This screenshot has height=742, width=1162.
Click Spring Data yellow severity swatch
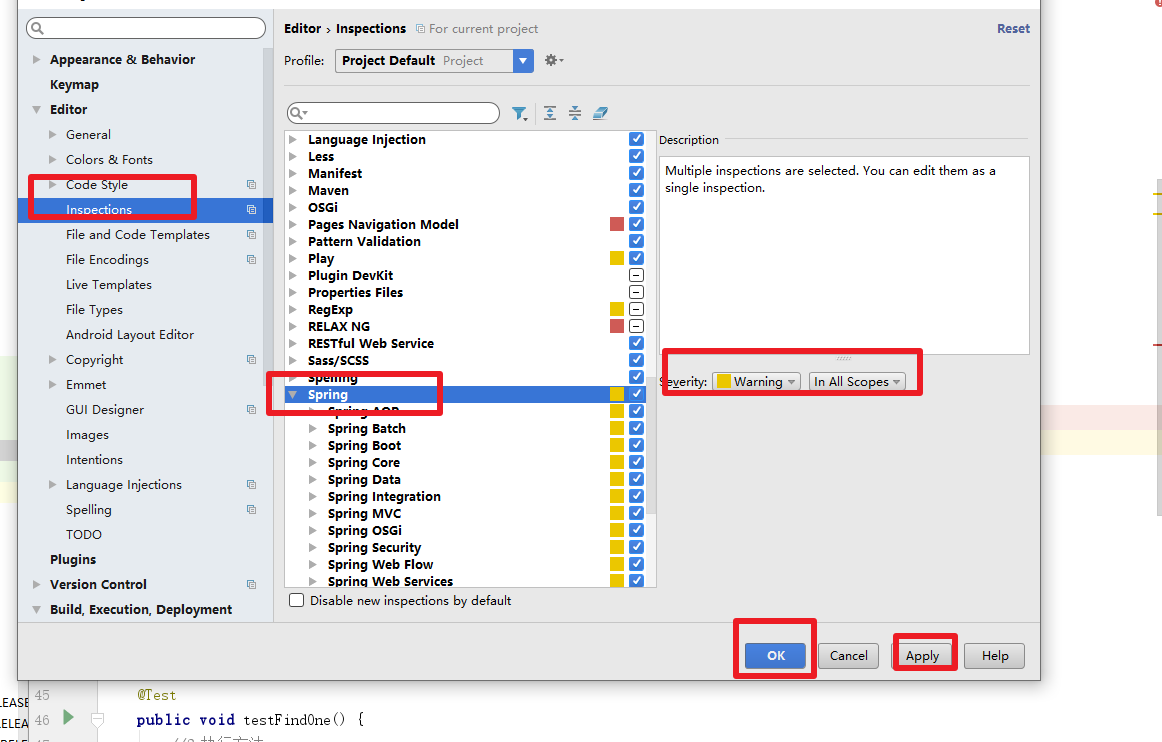(x=617, y=480)
